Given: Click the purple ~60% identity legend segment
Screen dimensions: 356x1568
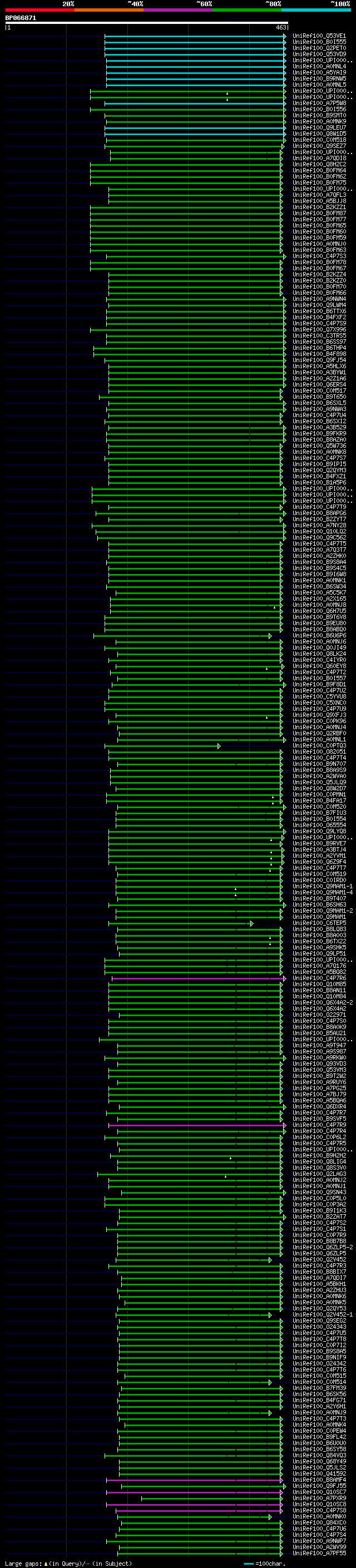Looking at the screenshot, I should [177, 10].
